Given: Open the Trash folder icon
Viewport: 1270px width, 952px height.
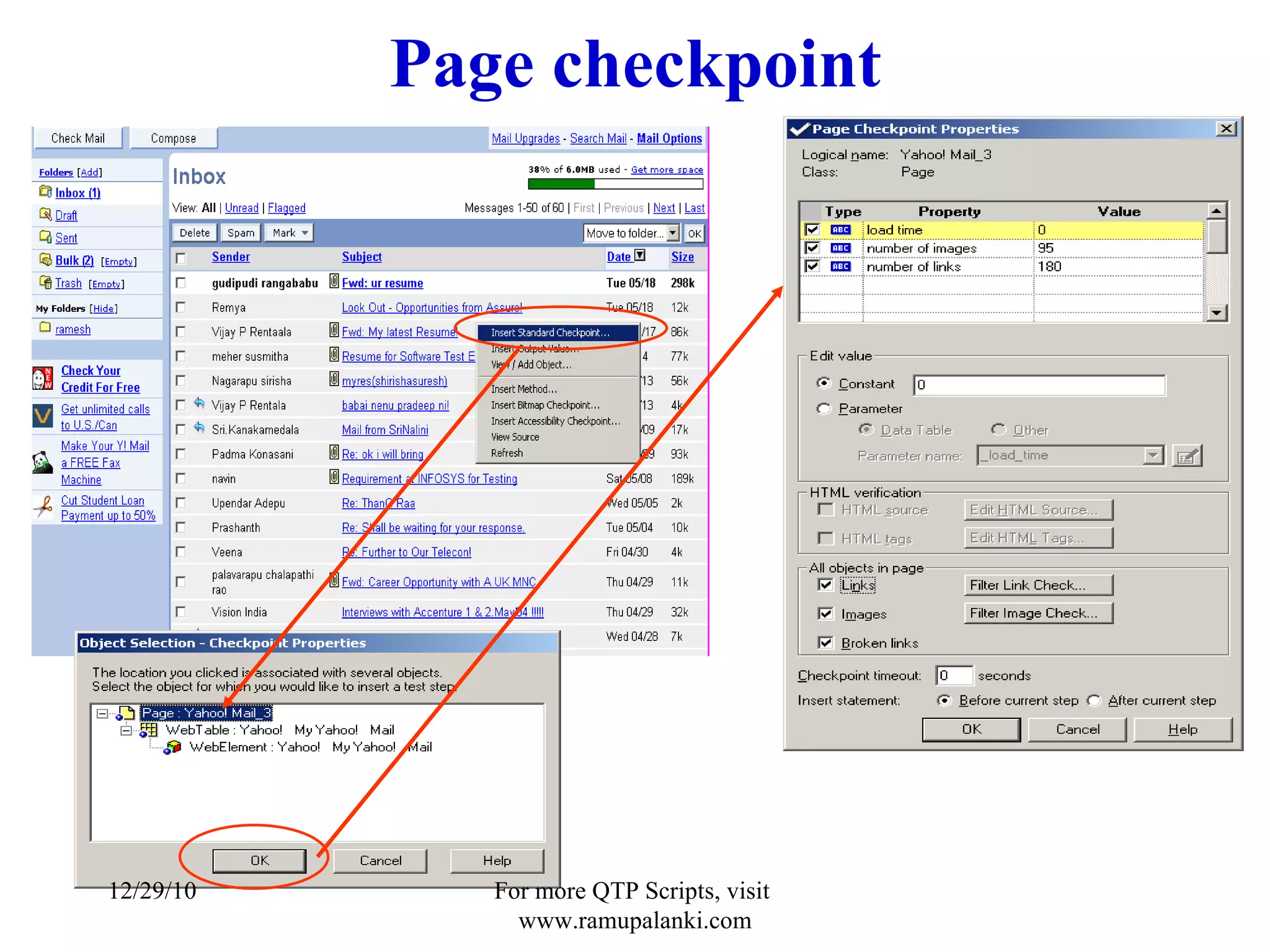Looking at the screenshot, I should click(x=45, y=283).
